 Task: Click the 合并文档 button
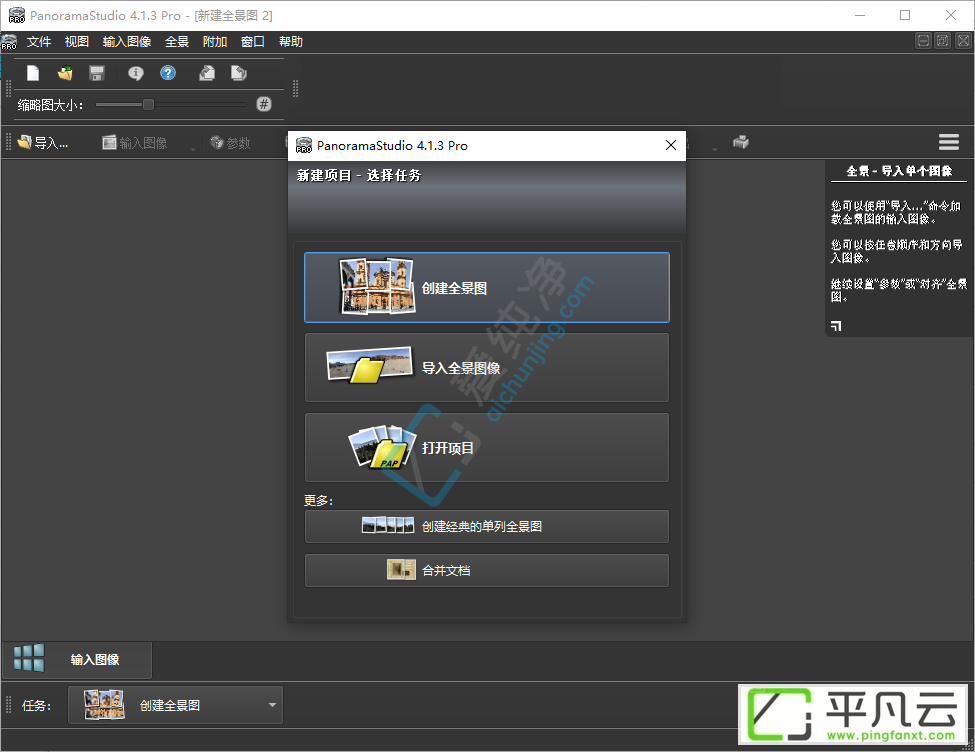[487, 570]
